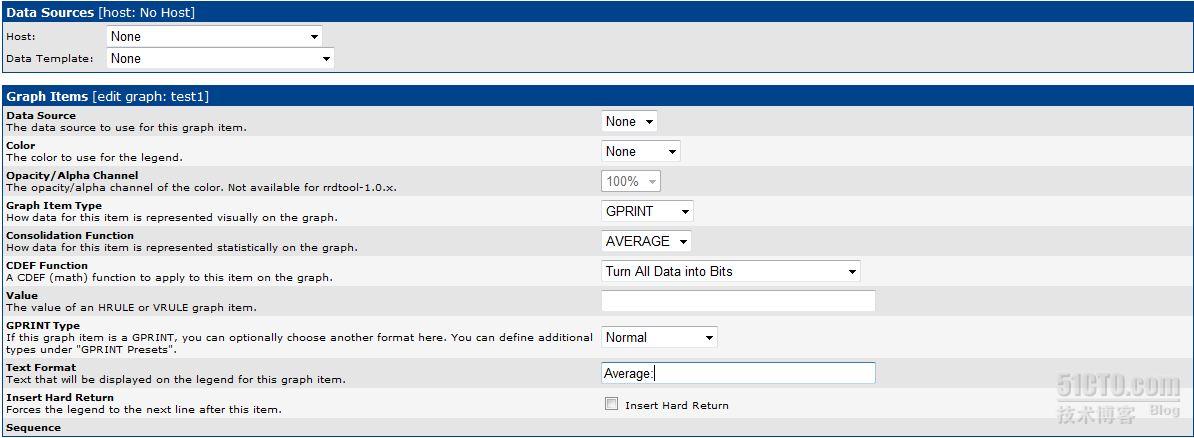This screenshot has width=1194, height=438.
Task: Click the Value input field
Action: click(739, 301)
